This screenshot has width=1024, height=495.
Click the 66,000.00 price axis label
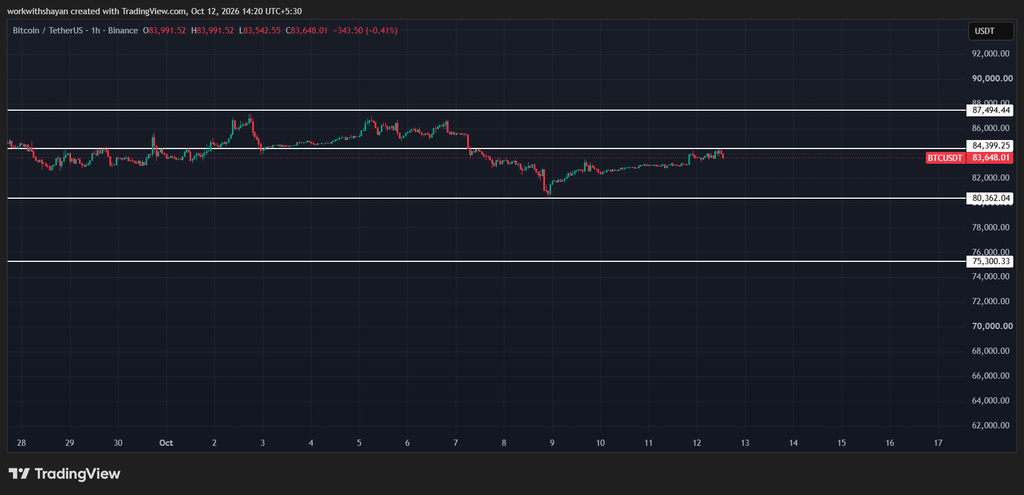coord(991,375)
